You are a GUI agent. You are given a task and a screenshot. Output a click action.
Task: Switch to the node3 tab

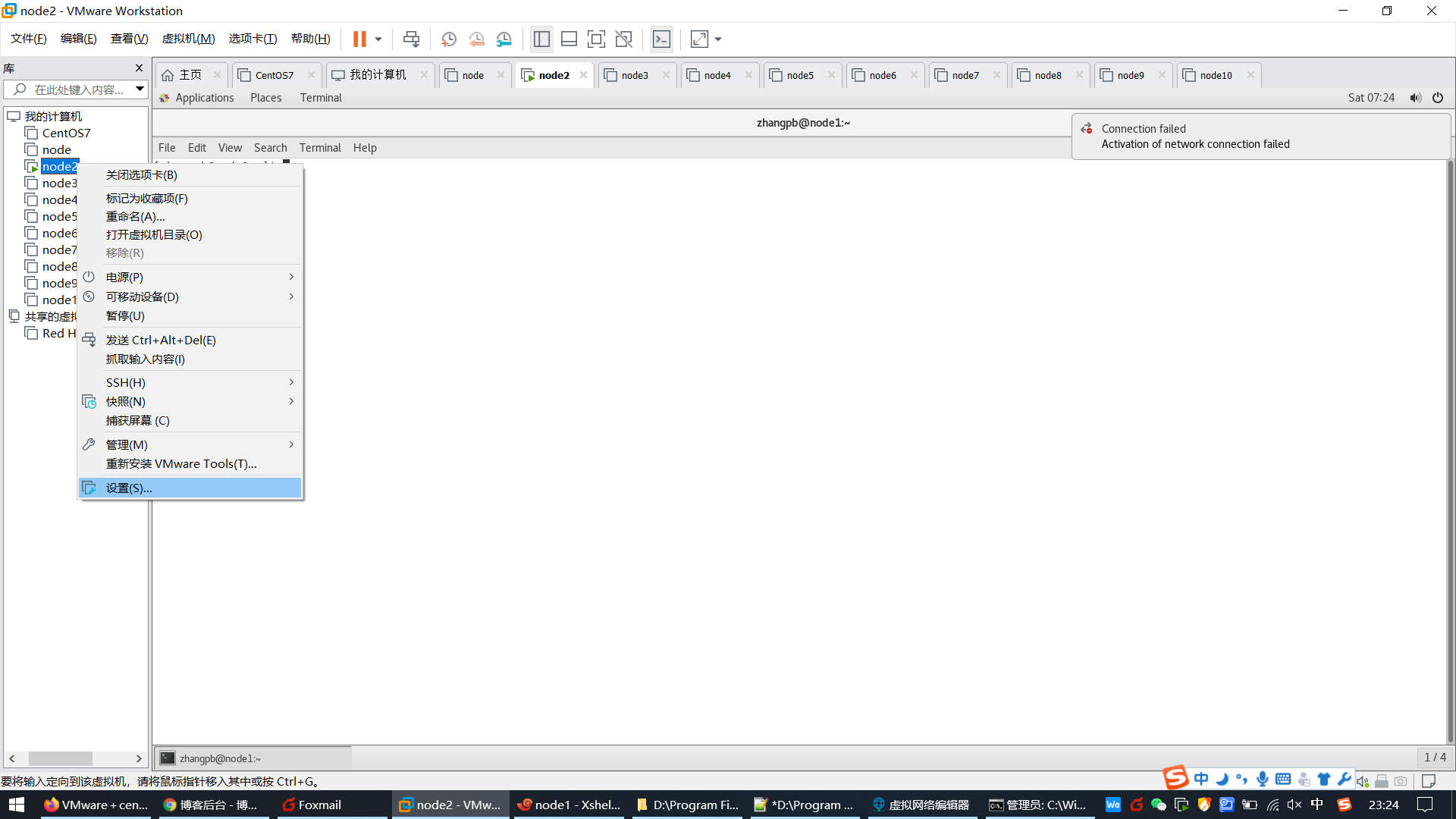(x=634, y=75)
